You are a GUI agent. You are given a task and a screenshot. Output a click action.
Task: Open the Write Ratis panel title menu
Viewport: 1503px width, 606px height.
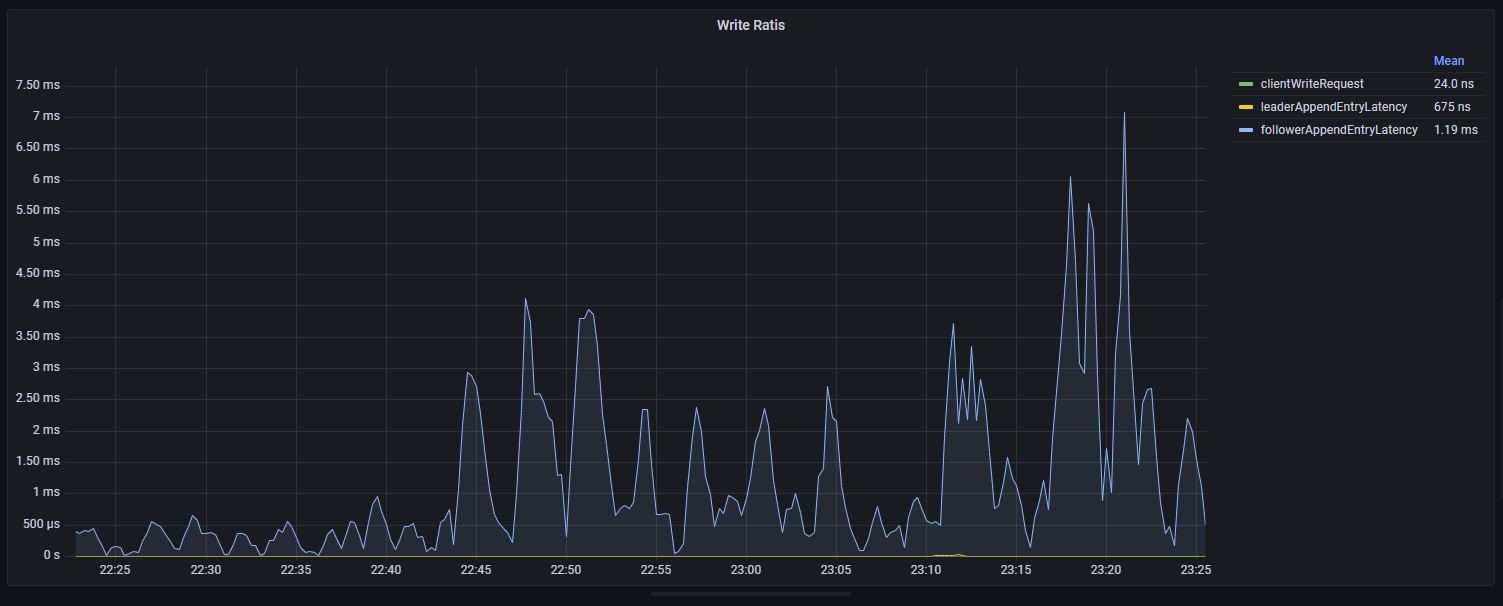pyautogui.click(x=751, y=25)
